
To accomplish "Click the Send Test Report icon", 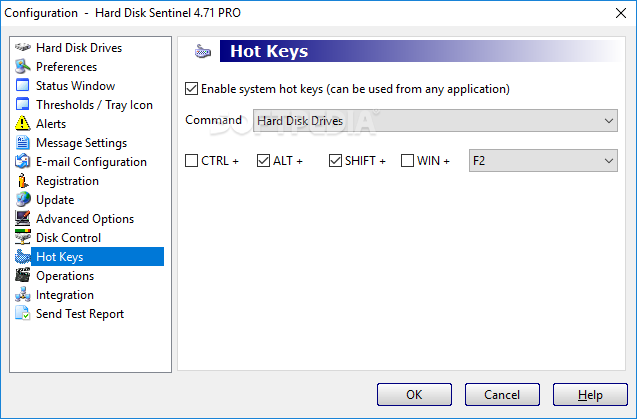I will pyautogui.click(x=23, y=314).
